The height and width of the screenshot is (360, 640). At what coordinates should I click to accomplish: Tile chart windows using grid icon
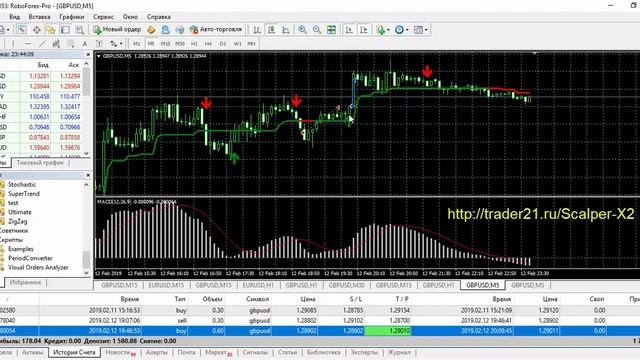coord(331,29)
